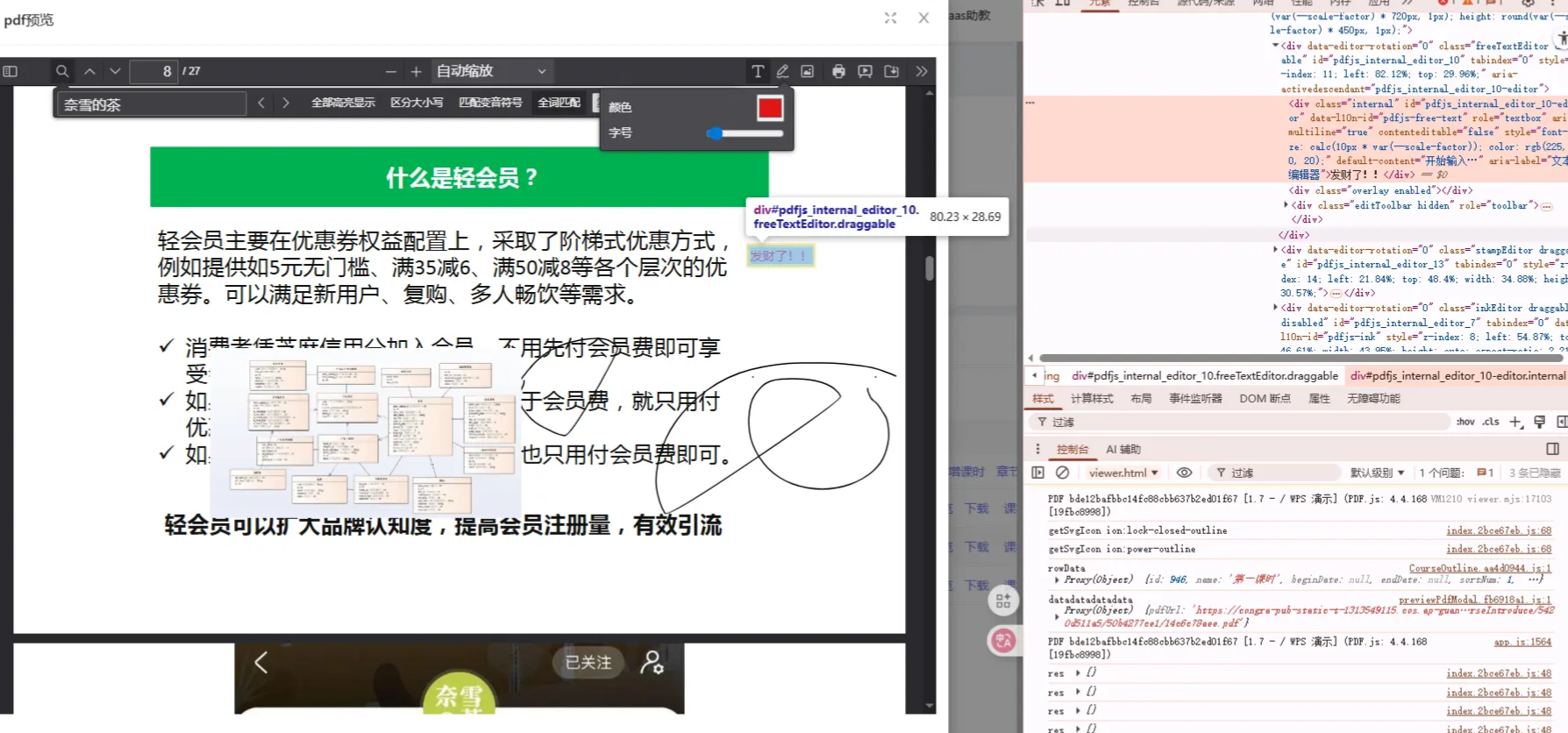Expand datadatadatadata Proxy(Object) entry
Viewport: 1568px width, 733px height.
tap(1056, 616)
